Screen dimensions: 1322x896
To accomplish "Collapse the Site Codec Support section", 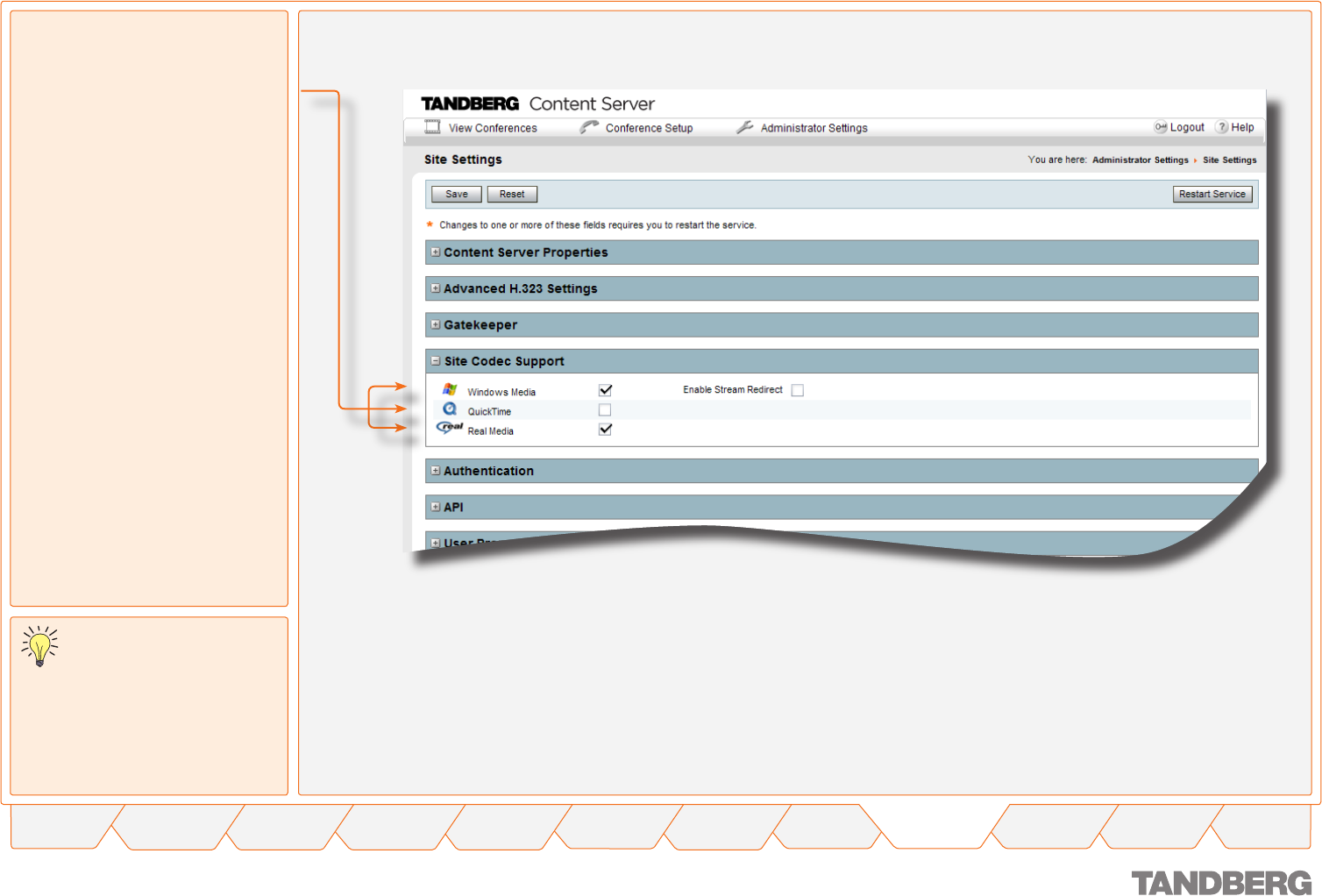I will click(x=436, y=360).
